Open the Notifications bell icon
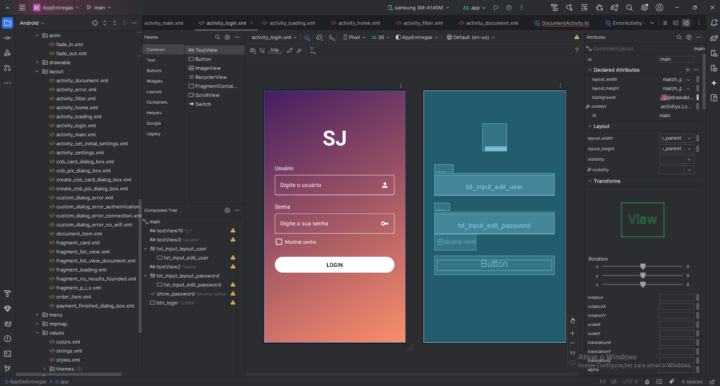Screen dimensions: 720x386 click(x=714, y=23)
